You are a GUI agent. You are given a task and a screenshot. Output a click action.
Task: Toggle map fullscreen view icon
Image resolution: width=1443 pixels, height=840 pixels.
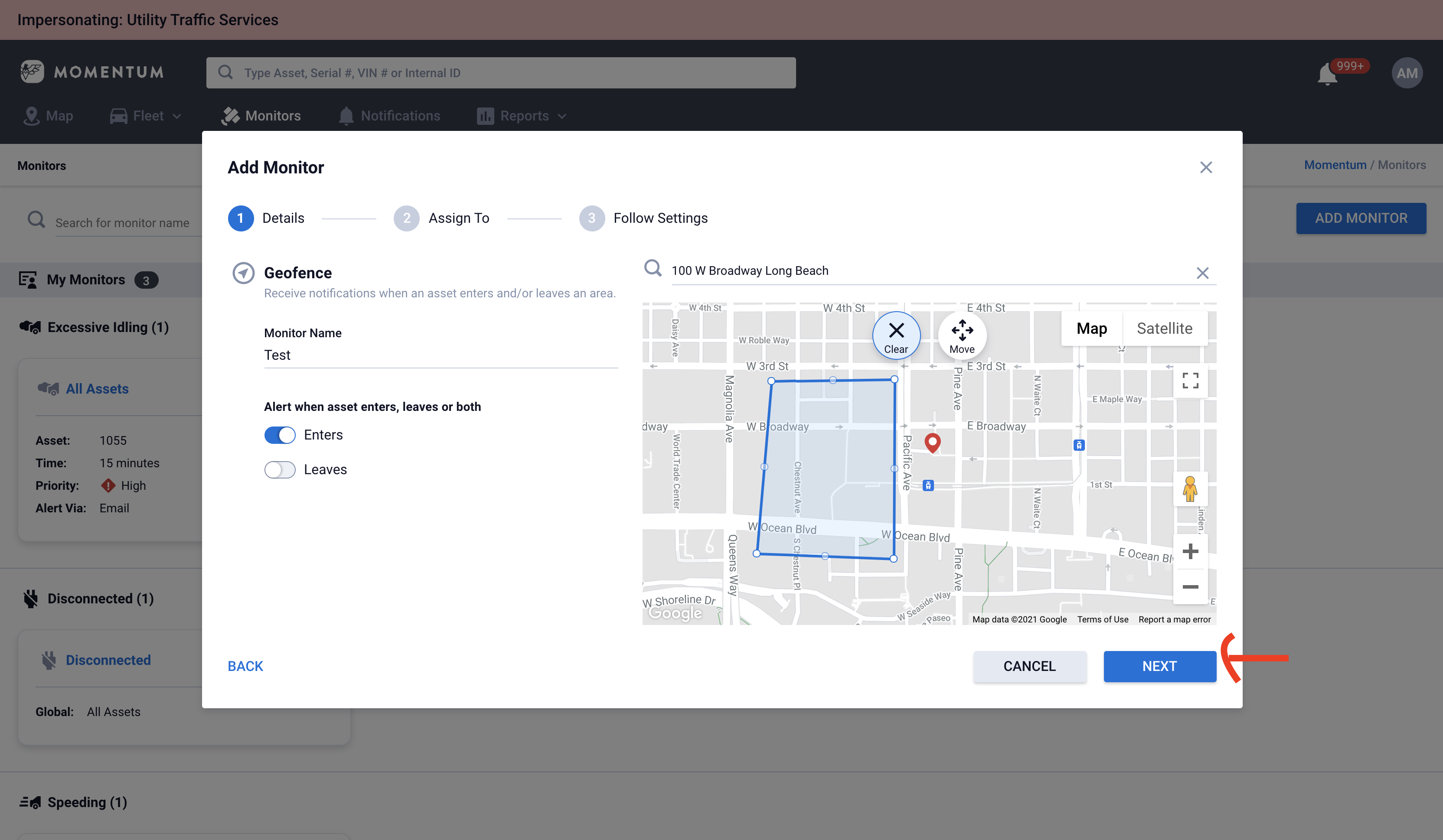tap(1190, 380)
